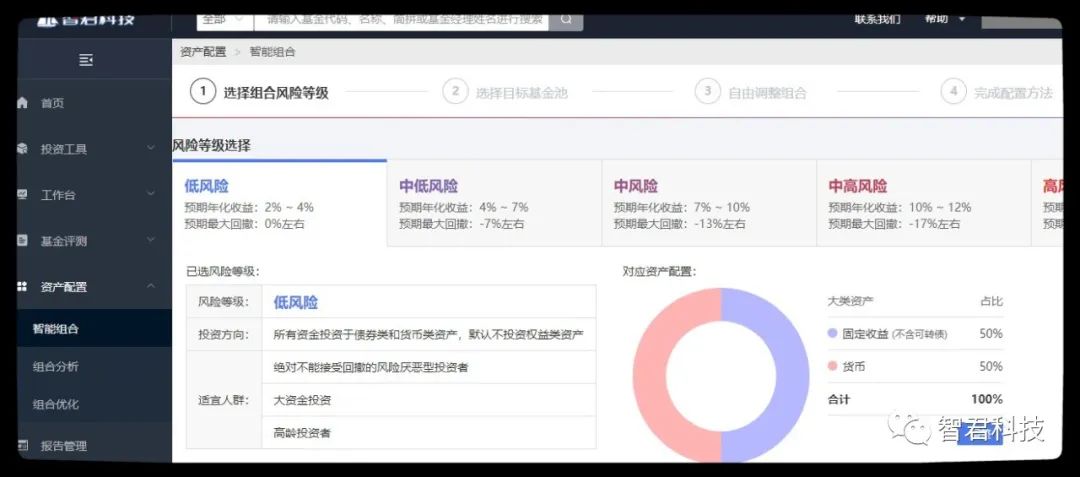This screenshot has height=477, width=1080.
Task: Click the 资产配置 breadcrumb link
Action: click(x=203, y=52)
